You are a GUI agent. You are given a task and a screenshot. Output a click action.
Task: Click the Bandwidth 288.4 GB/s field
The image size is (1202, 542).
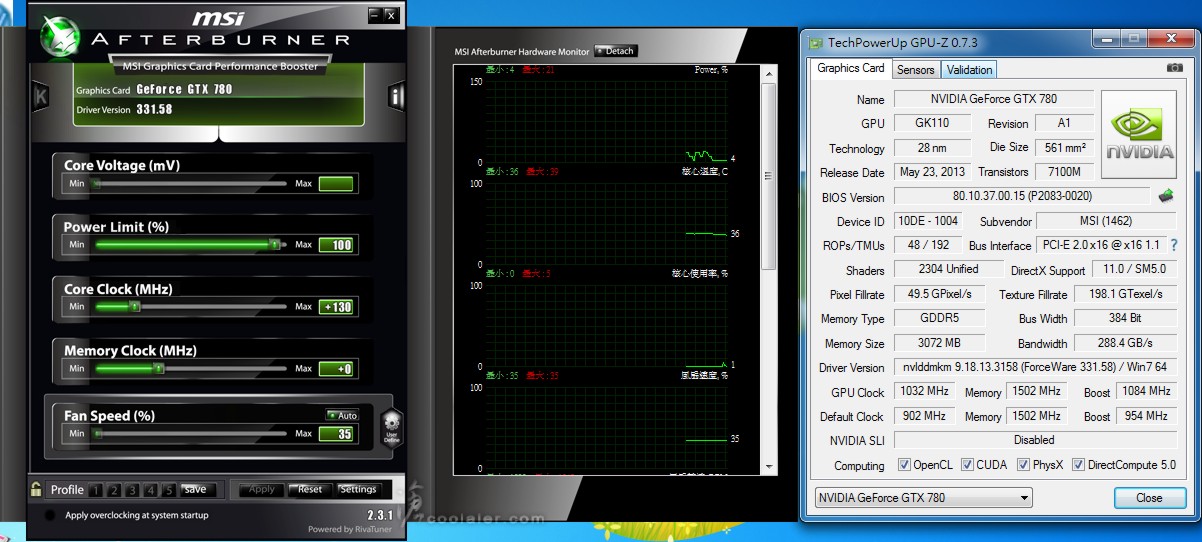click(x=1126, y=343)
